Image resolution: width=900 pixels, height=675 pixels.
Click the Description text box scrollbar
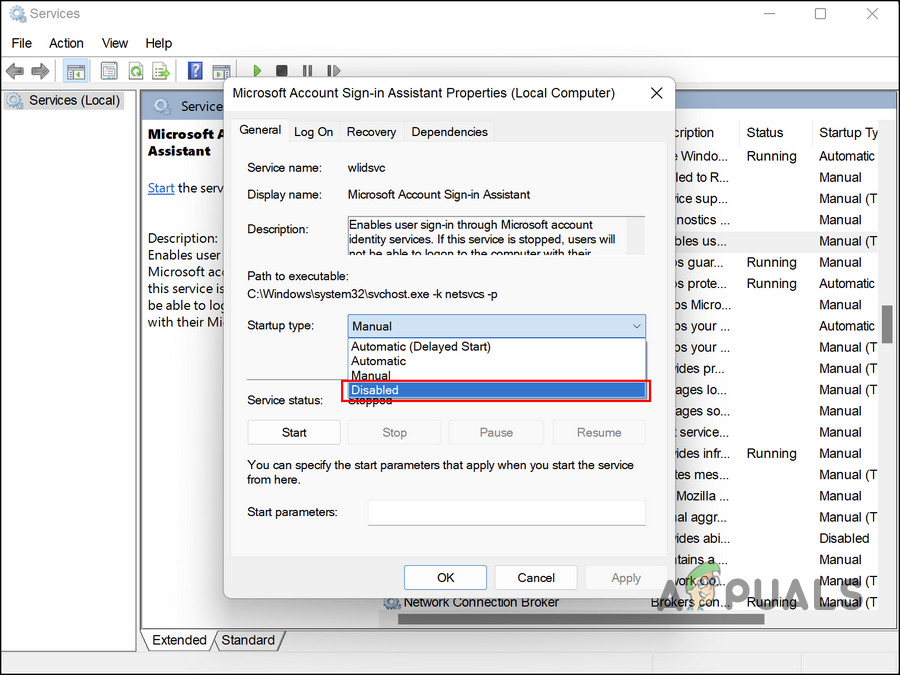click(635, 236)
